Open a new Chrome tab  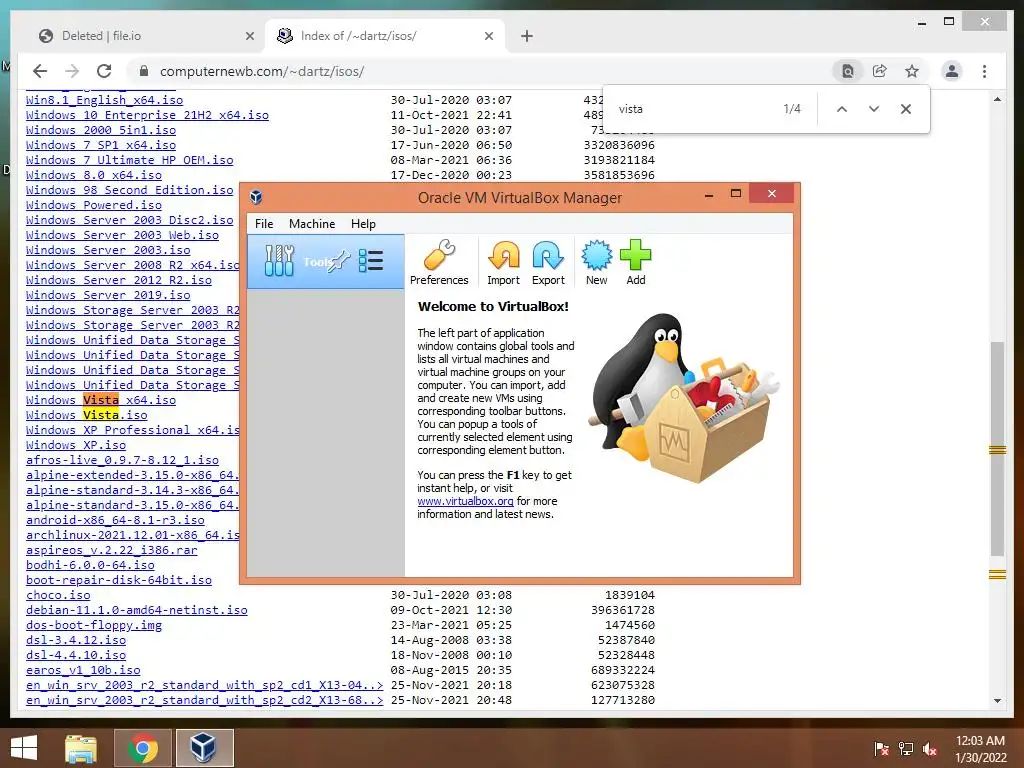coord(527,36)
